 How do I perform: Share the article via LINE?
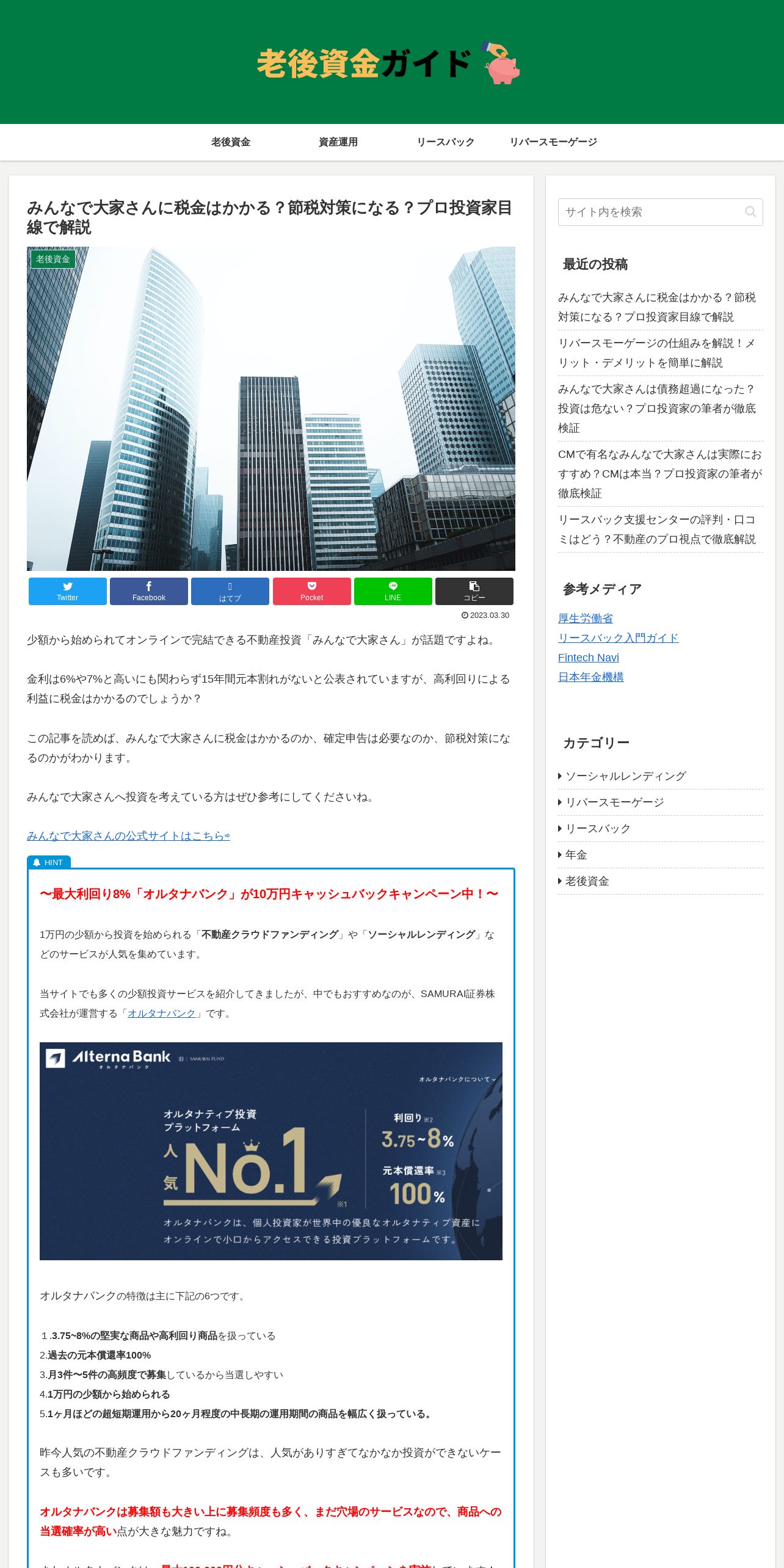[393, 591]
